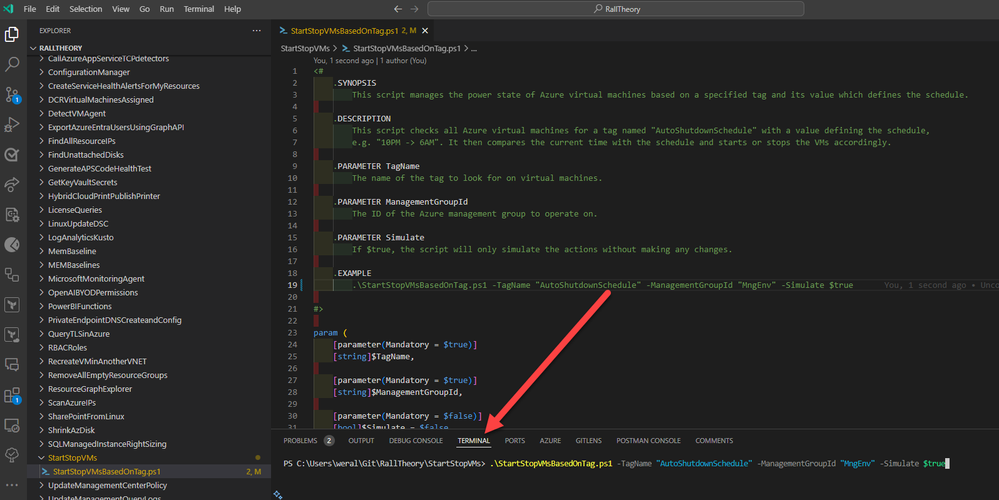Open the Edit menu
The height and width of the screenshot is (500, 999).
53,9
